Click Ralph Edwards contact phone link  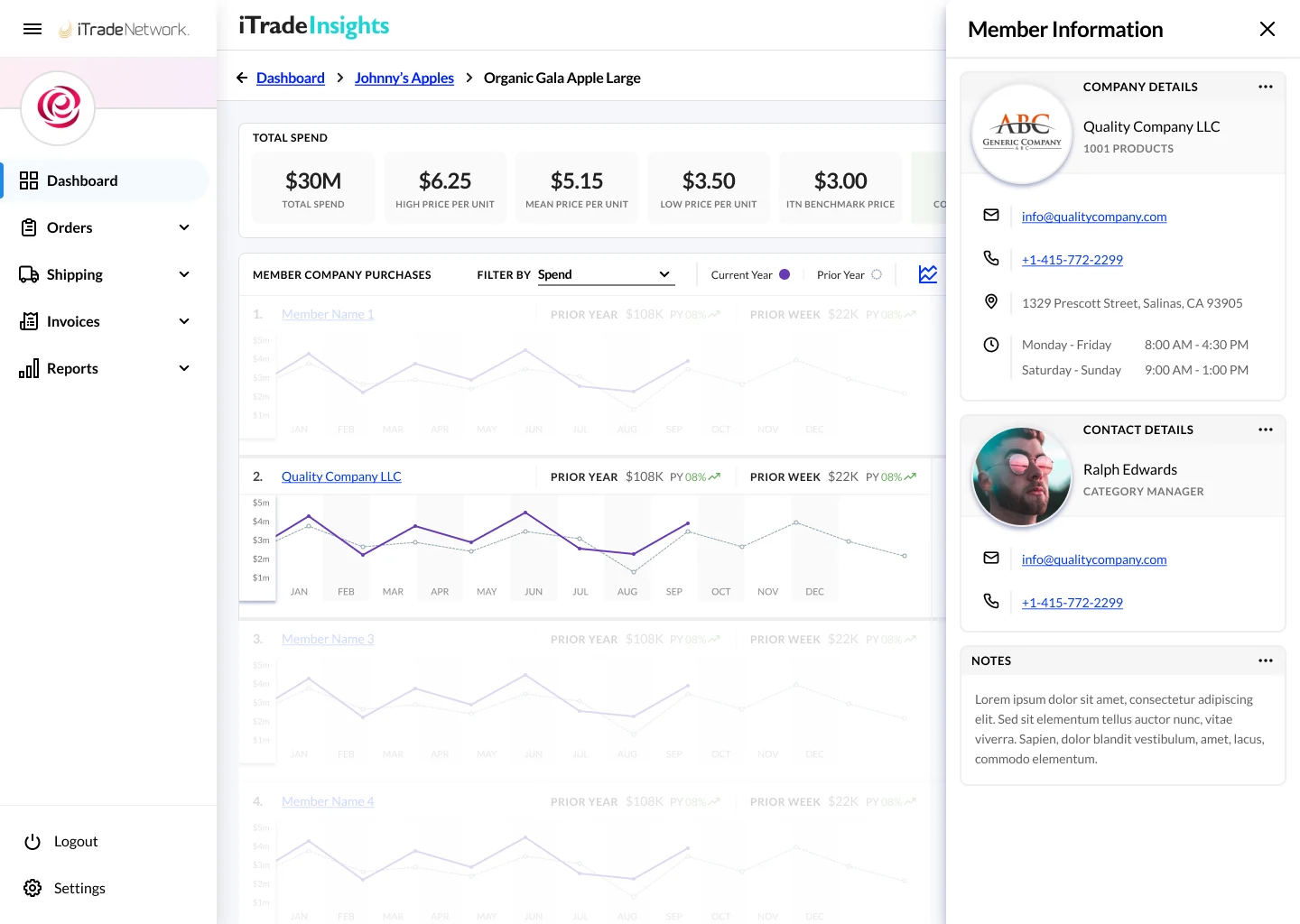[x=1072, y=603]
